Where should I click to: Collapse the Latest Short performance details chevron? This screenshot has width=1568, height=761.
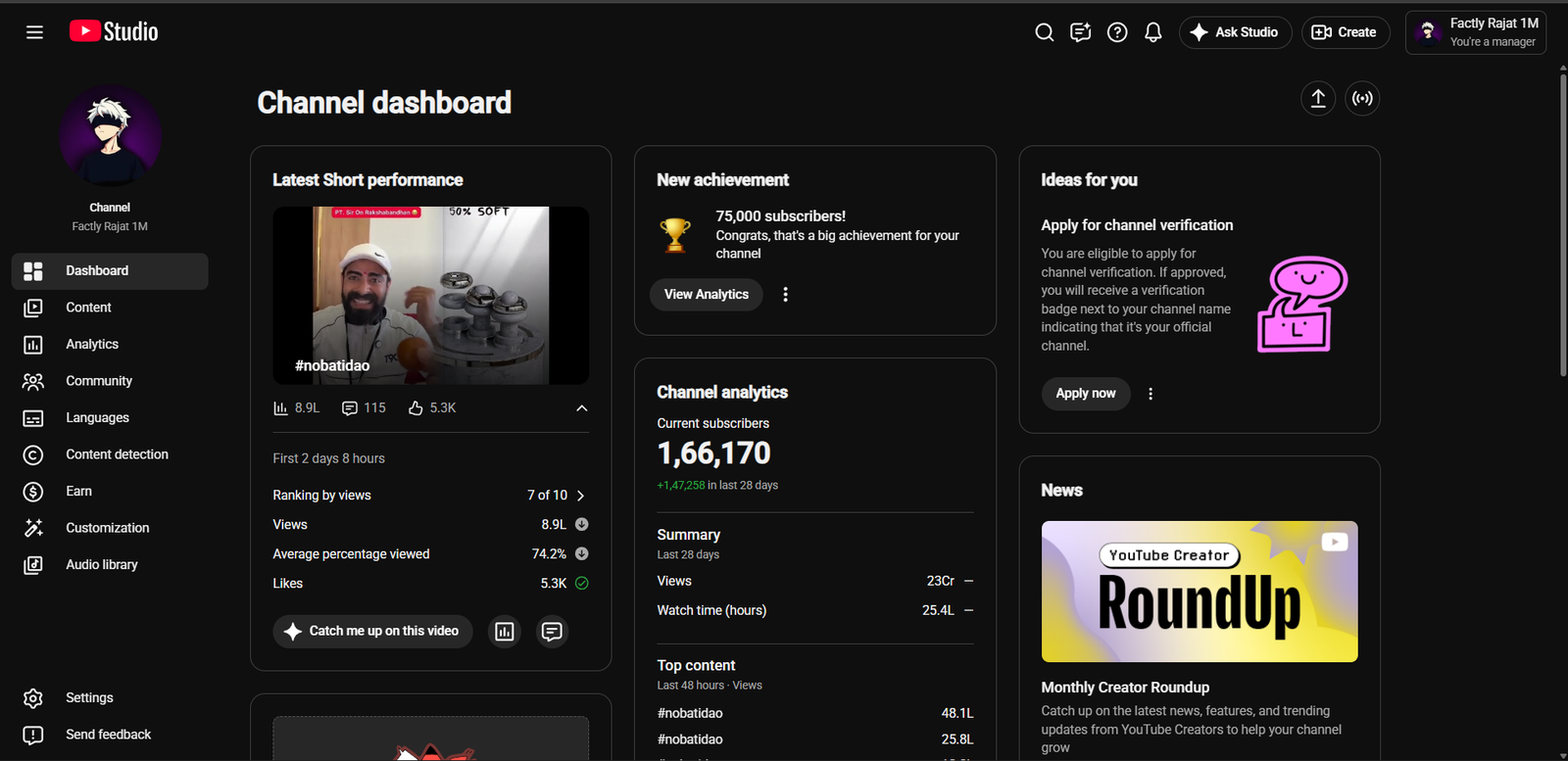[x=581, y=408]
